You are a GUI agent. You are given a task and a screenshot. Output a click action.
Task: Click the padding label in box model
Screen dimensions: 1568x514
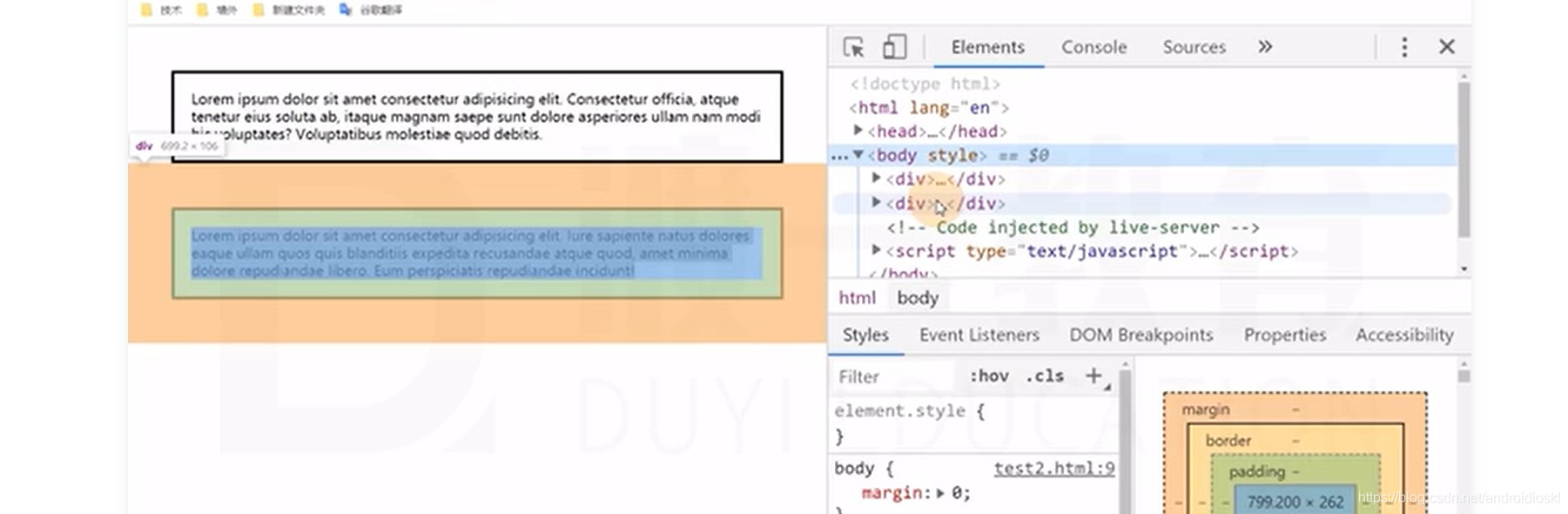pos(1256,472)
